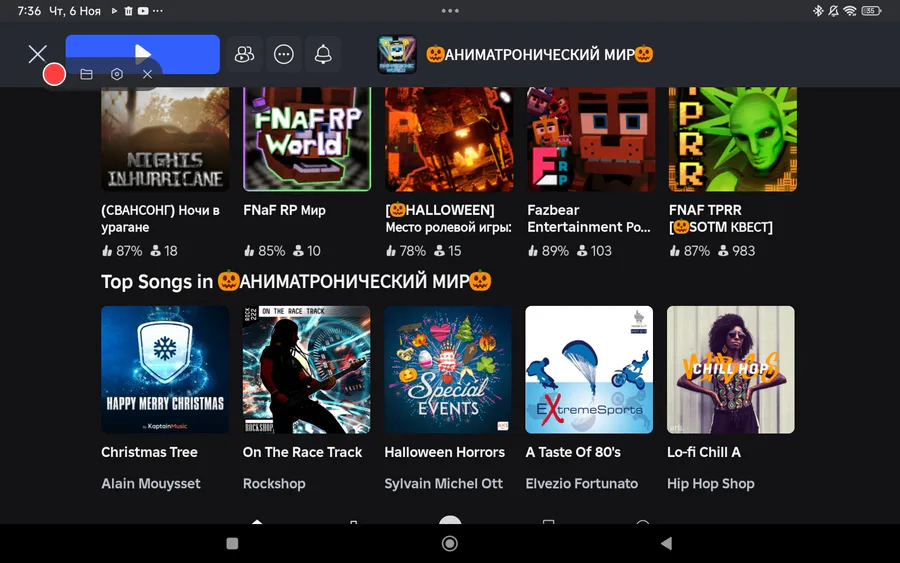Open the recorder folder icon
Screen dimensions: 900x563
point(86,75)
